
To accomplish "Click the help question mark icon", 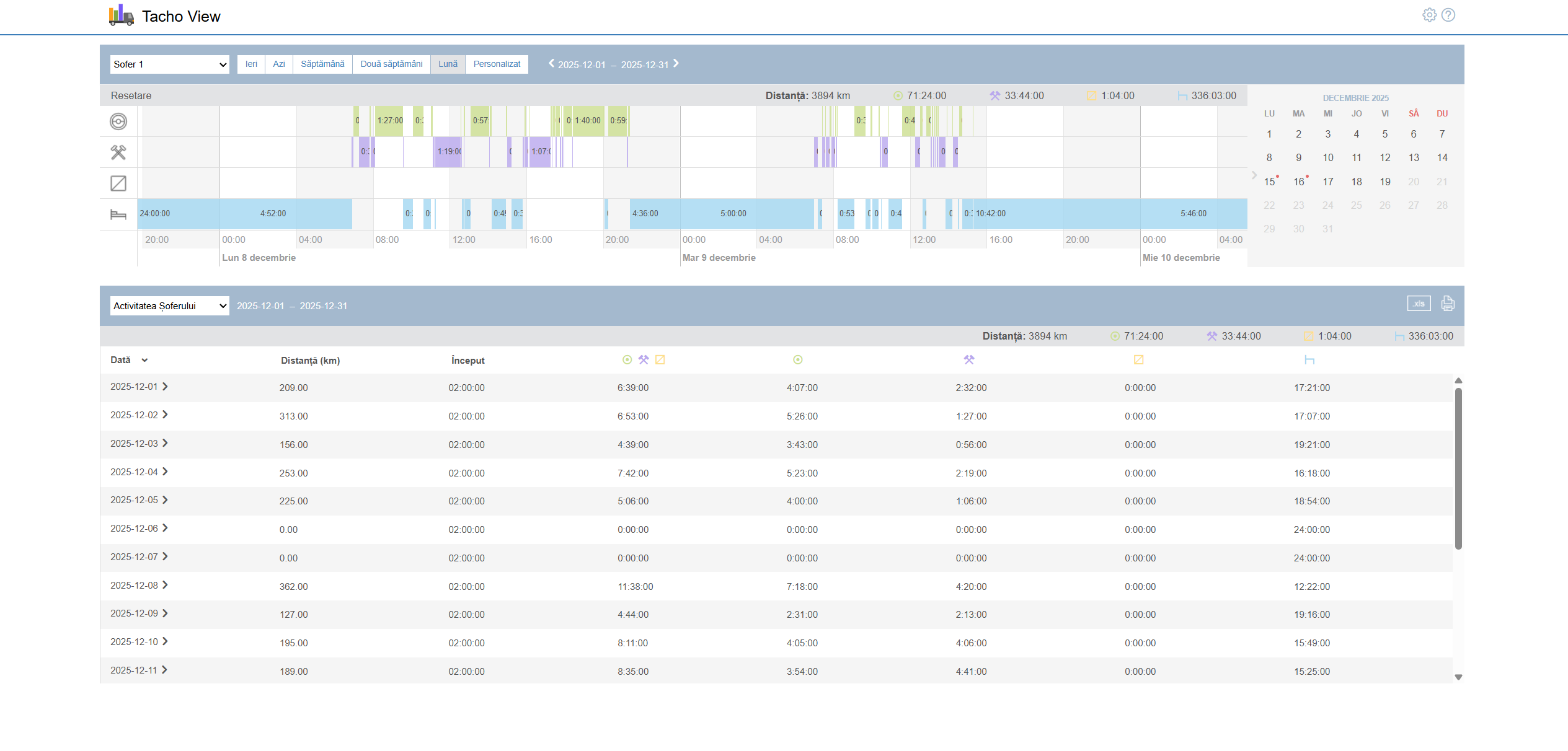I will (x=1448, y=15).
